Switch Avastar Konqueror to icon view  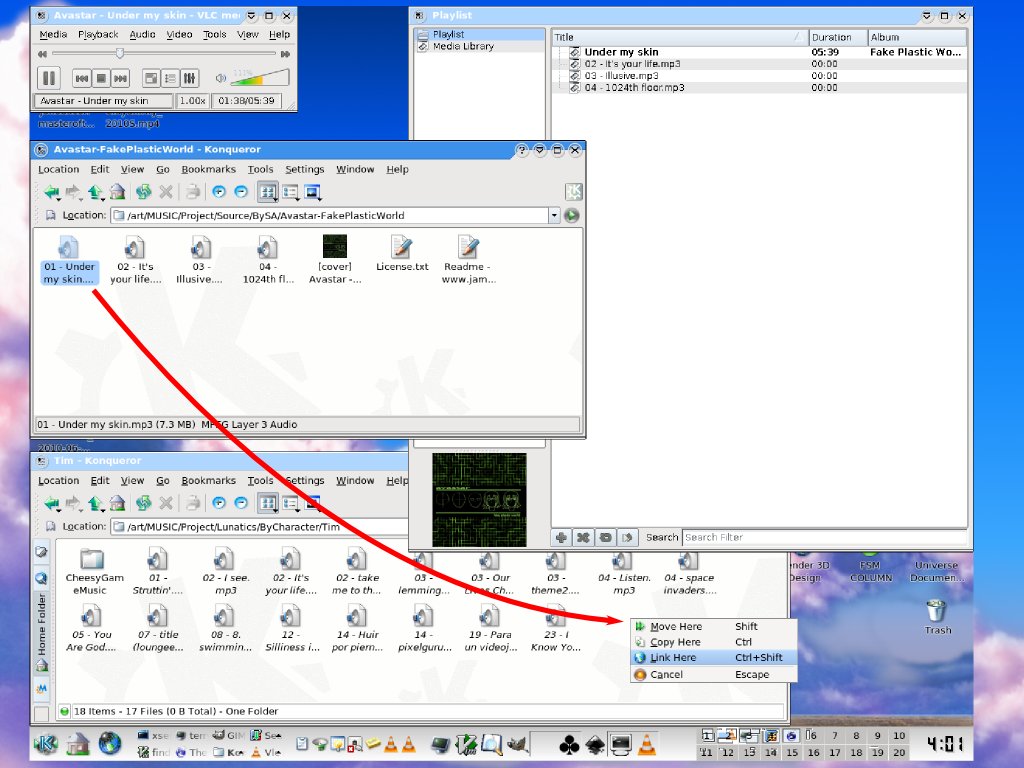click(267, 192)
